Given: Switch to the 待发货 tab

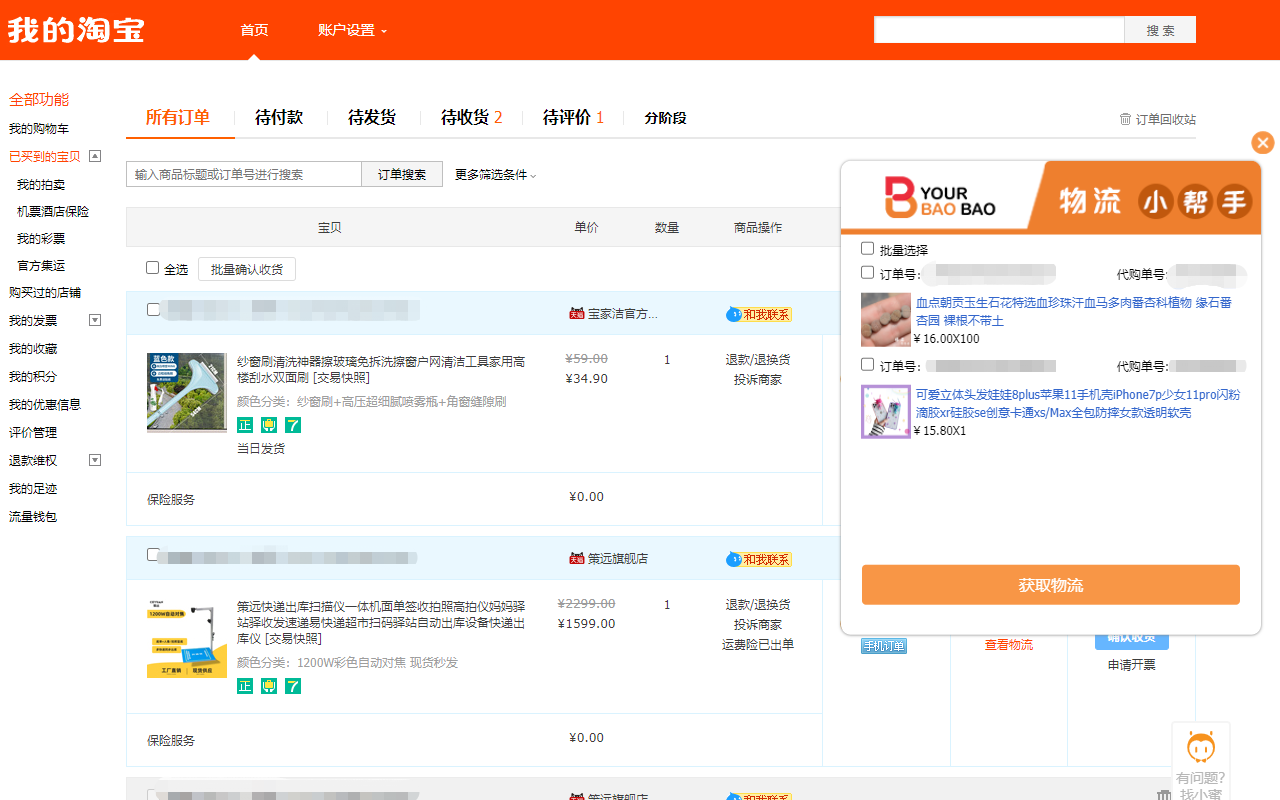Looking at the screenshot, I should [x=372, y=118].
